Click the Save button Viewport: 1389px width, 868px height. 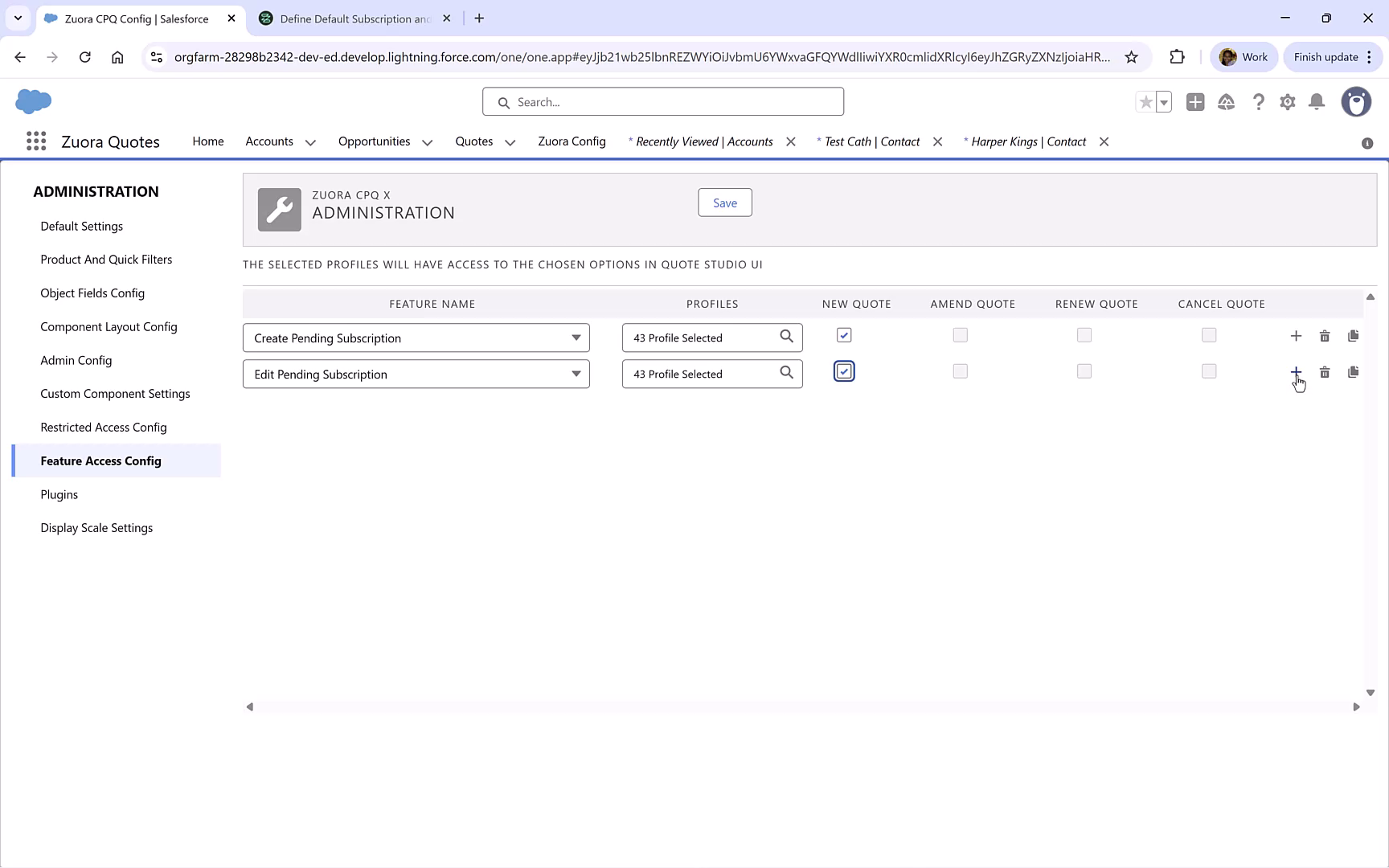coord(724,203)
